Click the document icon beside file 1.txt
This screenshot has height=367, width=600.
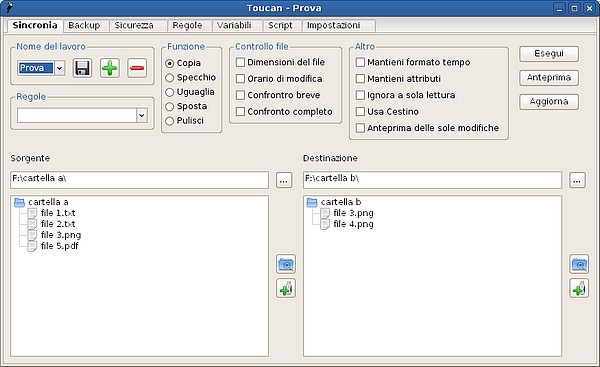click(33, 213)
